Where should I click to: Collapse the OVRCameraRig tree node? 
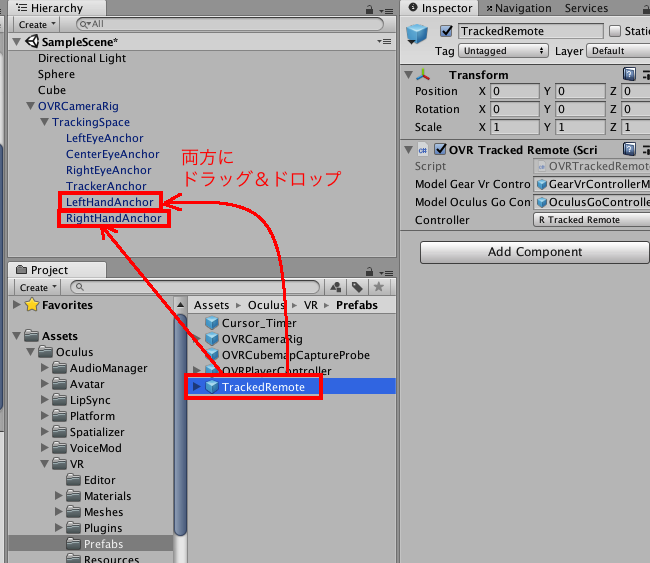30,106
